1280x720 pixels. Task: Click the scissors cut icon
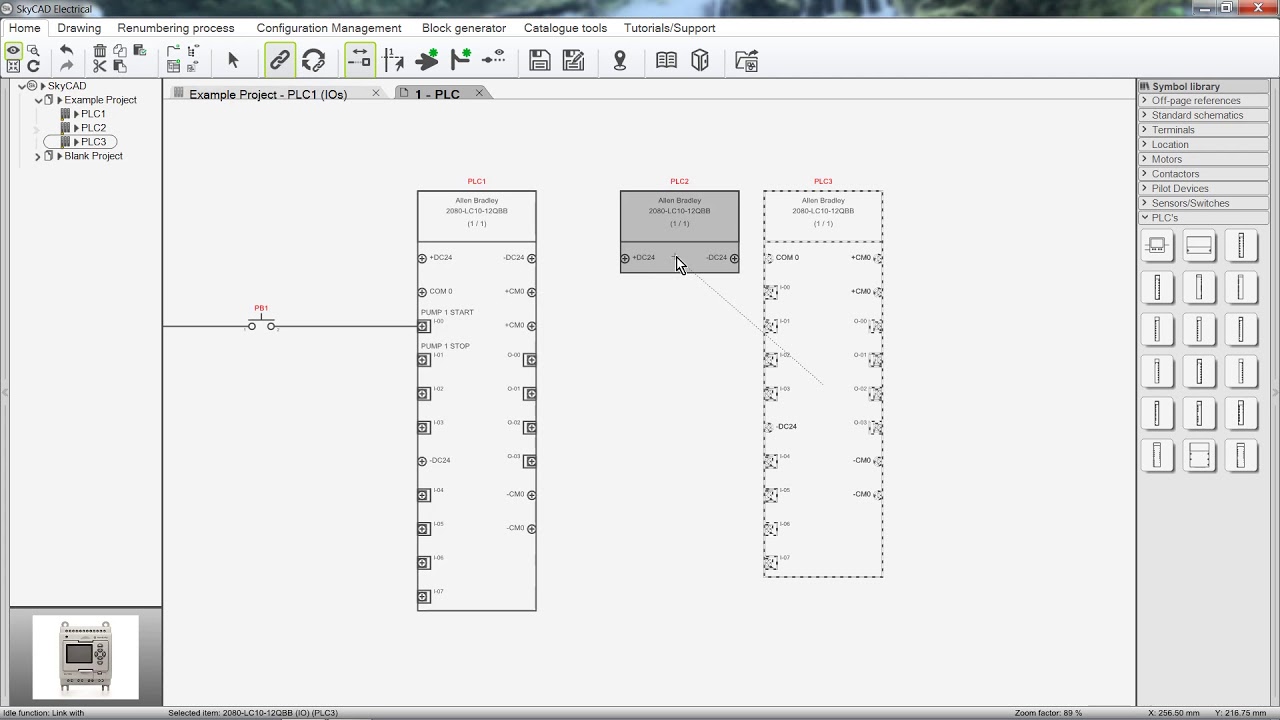[100, 66]
